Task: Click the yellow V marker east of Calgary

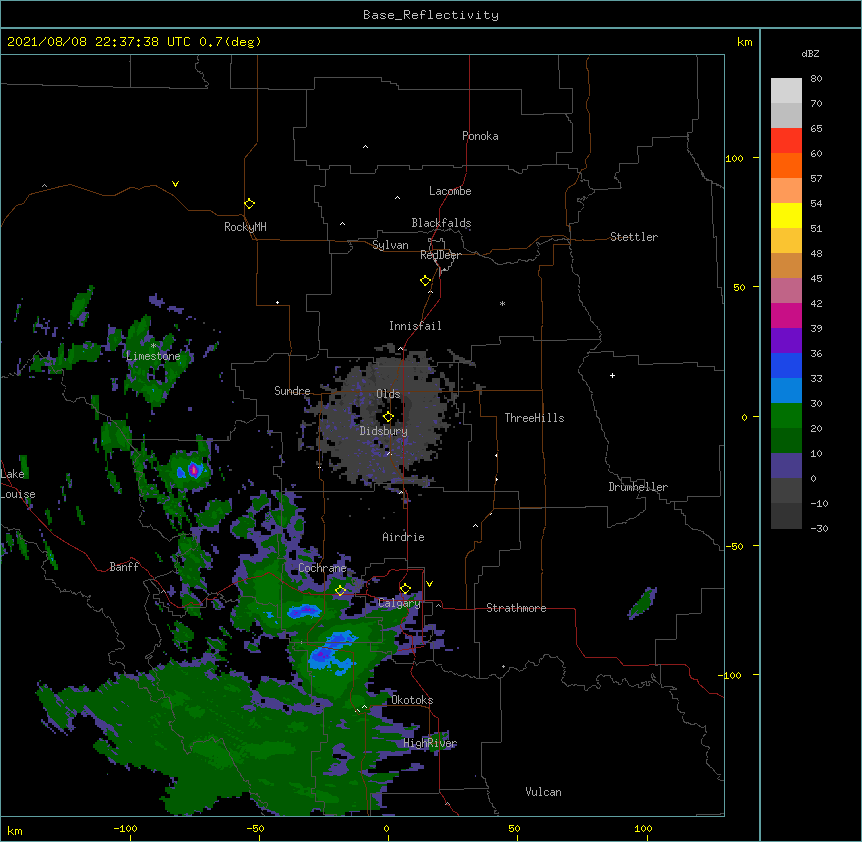Action: point(429,584)
